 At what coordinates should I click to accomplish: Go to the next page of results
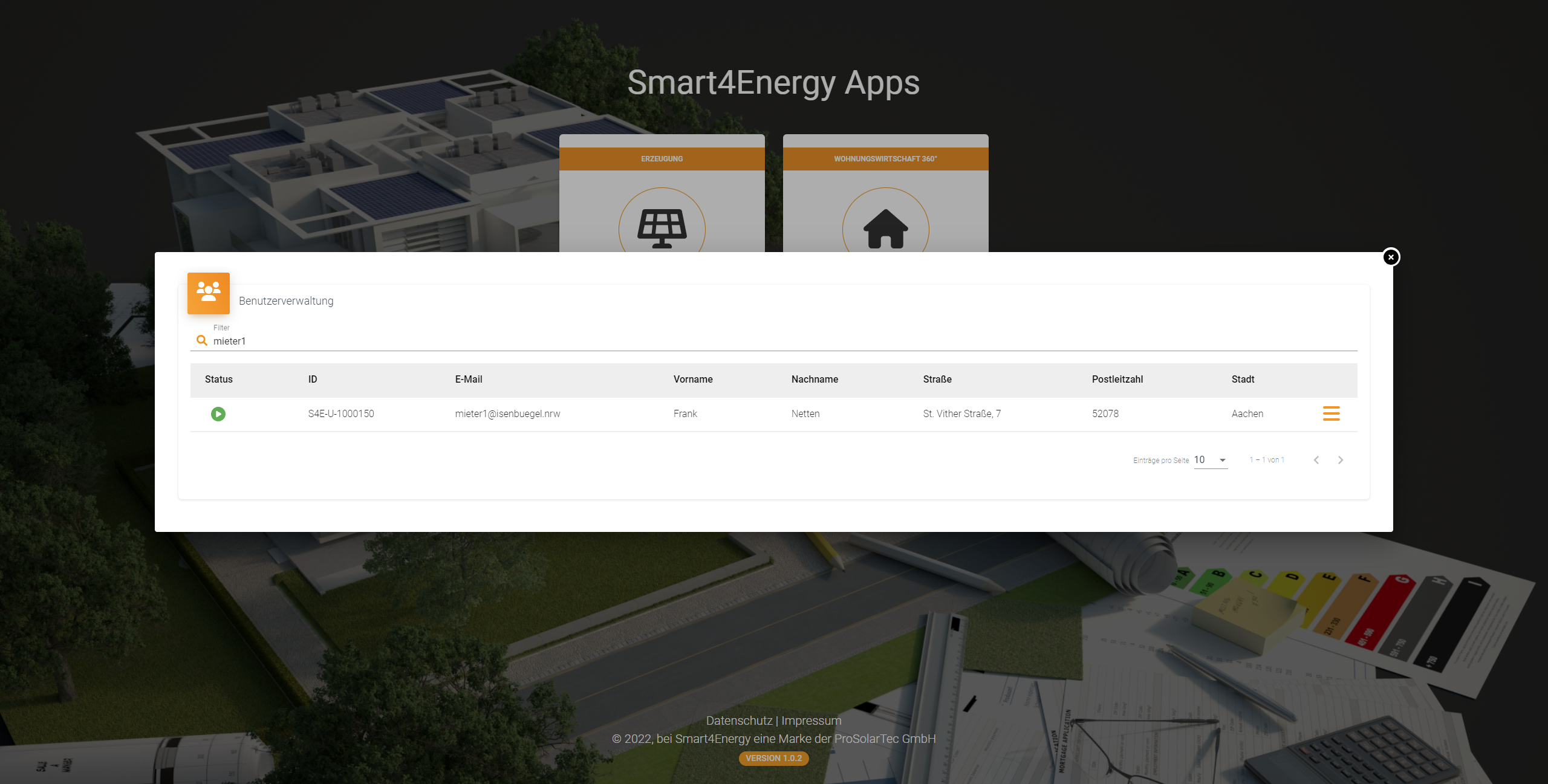pyautogui.click(x=1341, y=460)
